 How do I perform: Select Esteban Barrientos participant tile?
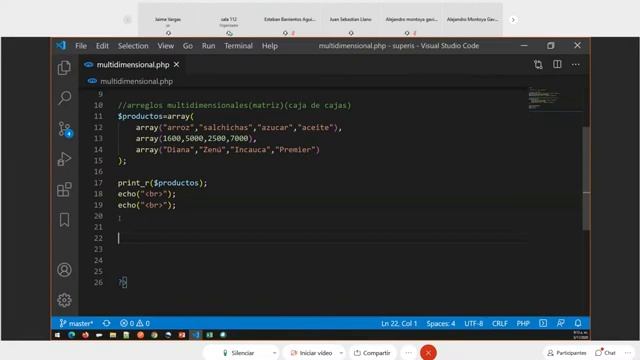click(289, 20)
